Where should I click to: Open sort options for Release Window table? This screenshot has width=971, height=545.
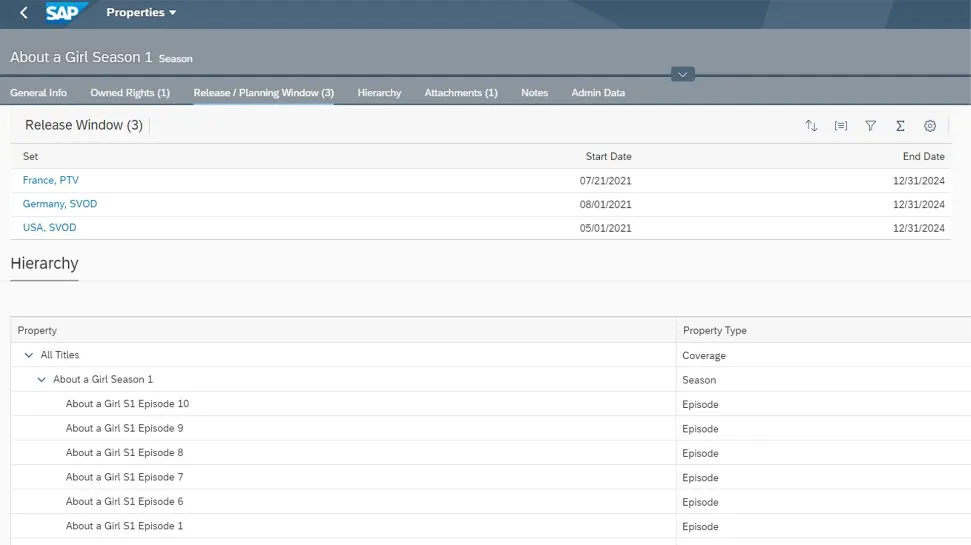(811, 126)
